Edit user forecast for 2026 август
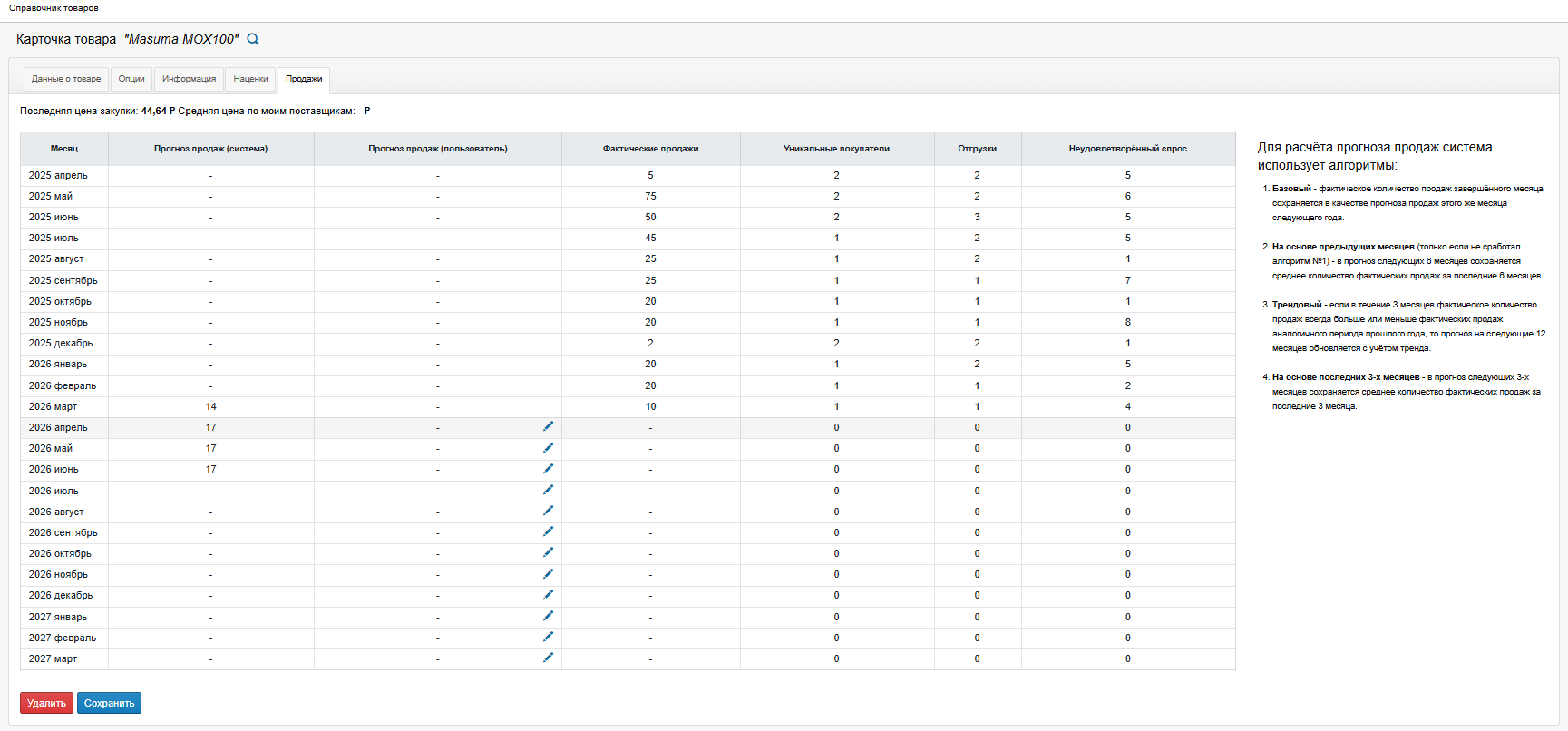Screen dimensions: 1568x731 [x=548, y=511]
